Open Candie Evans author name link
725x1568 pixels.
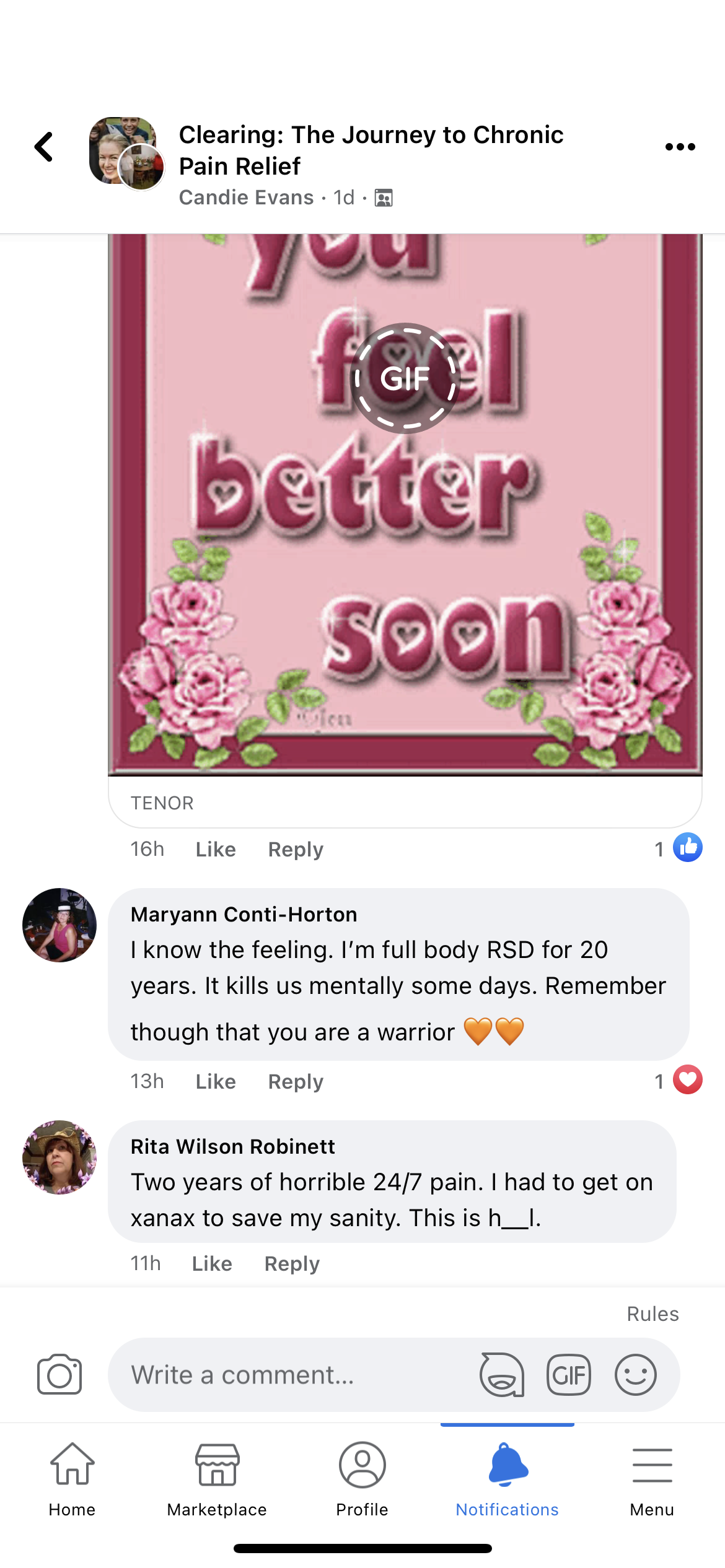click(x=246, y=198)
